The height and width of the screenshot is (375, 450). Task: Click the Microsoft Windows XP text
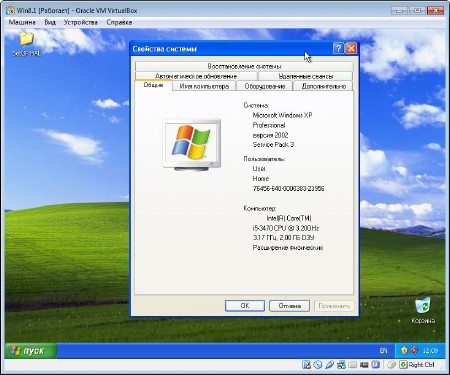click(282, 115)
